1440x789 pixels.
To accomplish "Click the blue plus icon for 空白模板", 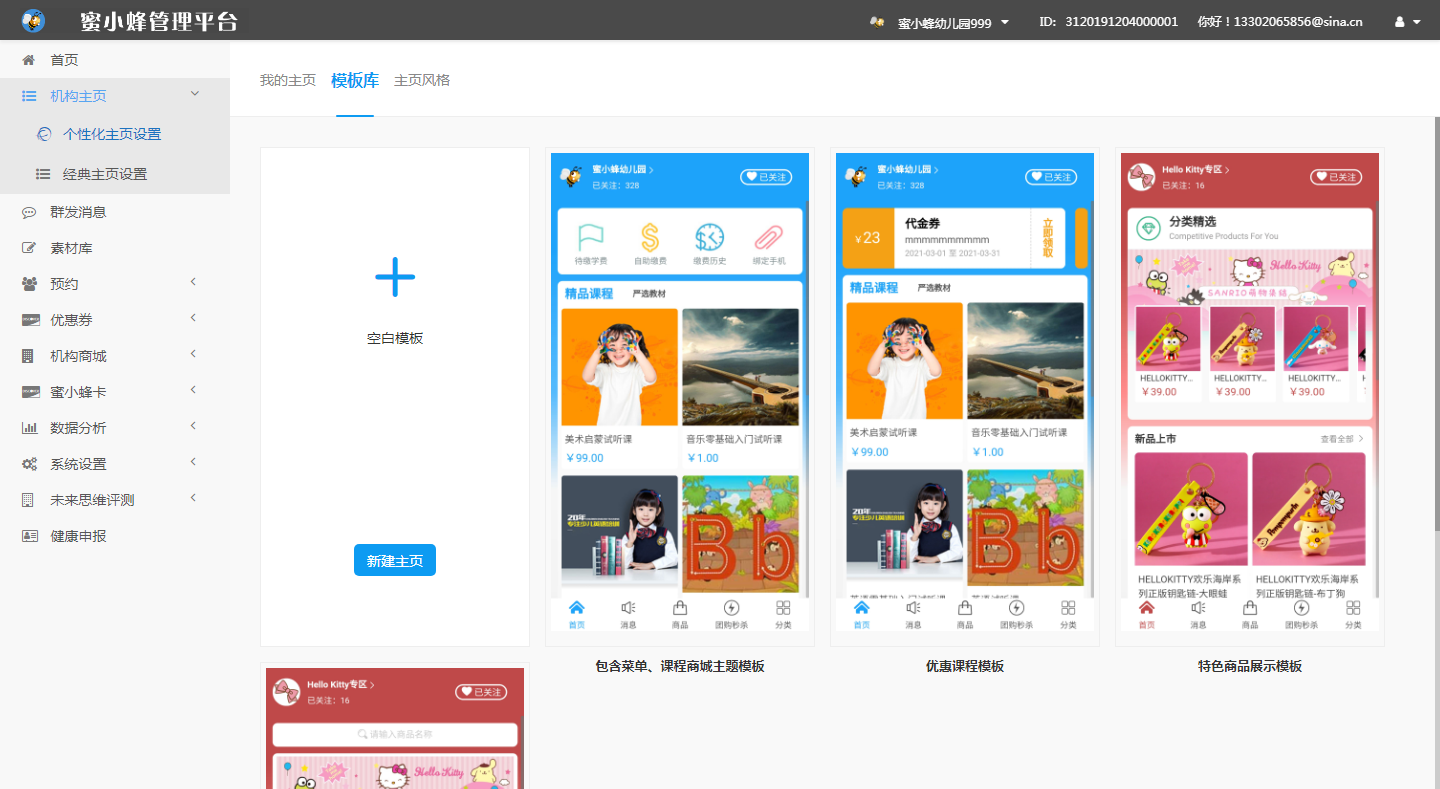I will point(395,277).
